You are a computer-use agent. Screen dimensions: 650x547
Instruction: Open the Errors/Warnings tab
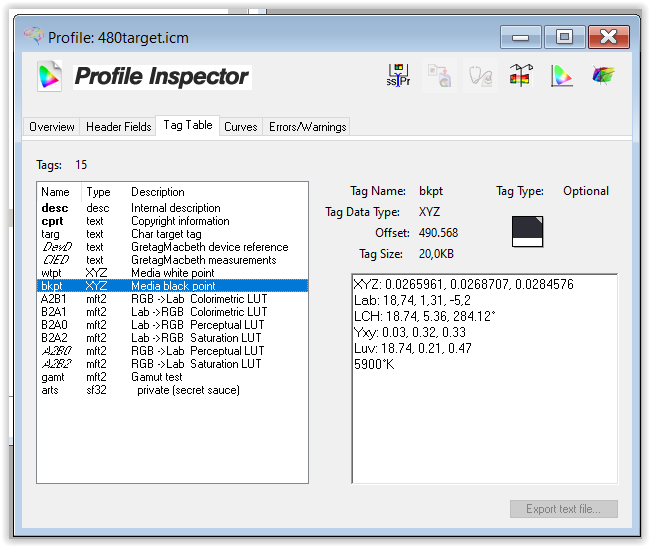point(308,127)
